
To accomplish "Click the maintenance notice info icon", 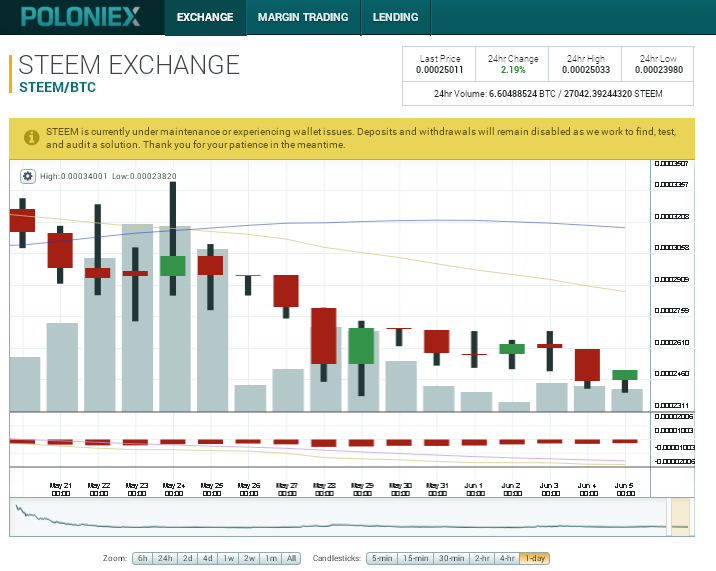I will click(x=31, y=137).
